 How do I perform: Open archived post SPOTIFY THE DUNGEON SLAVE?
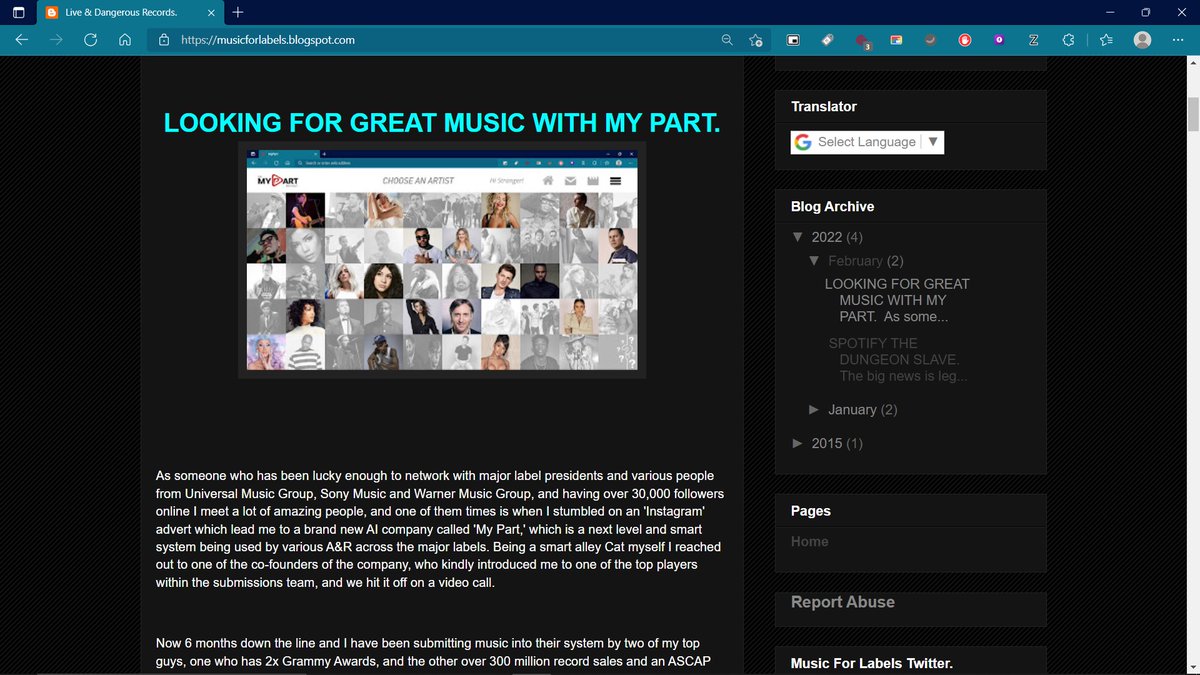(x=898, y=359)
